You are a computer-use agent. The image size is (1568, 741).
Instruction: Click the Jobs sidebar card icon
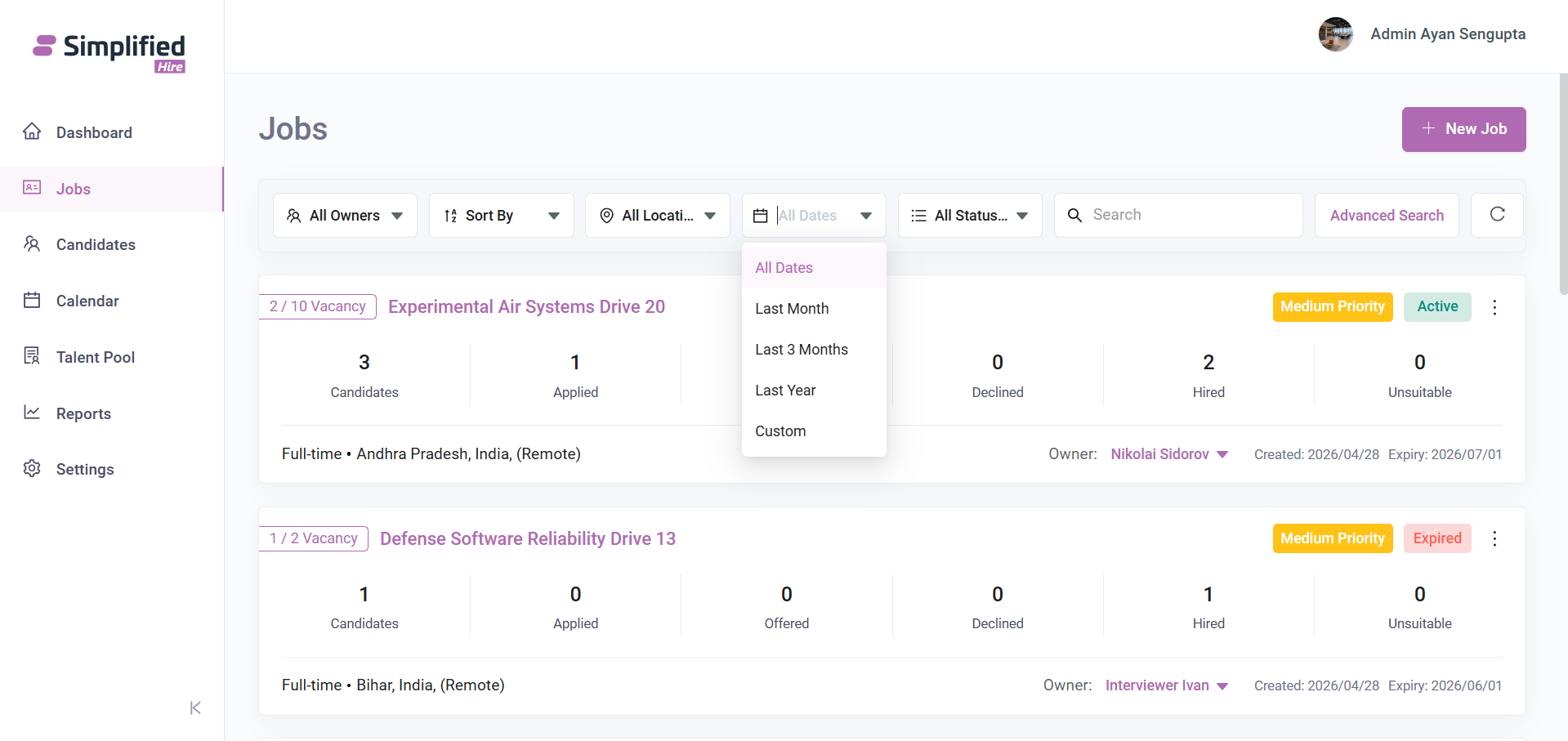pyautogui.click(x=32, y=188)
